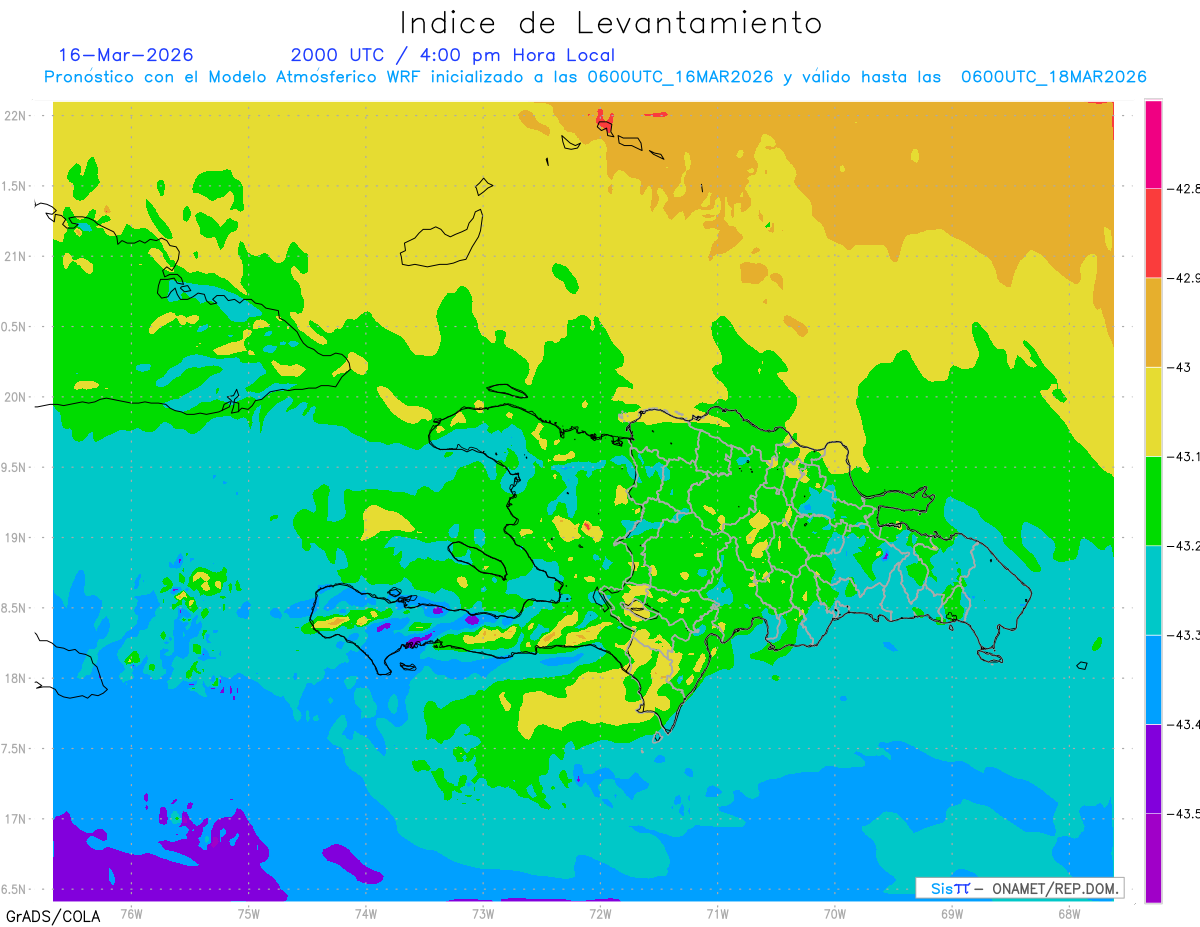
Task: Click the "0600UTC_16MAR2026" initialization time text
Action: (680, 77)
